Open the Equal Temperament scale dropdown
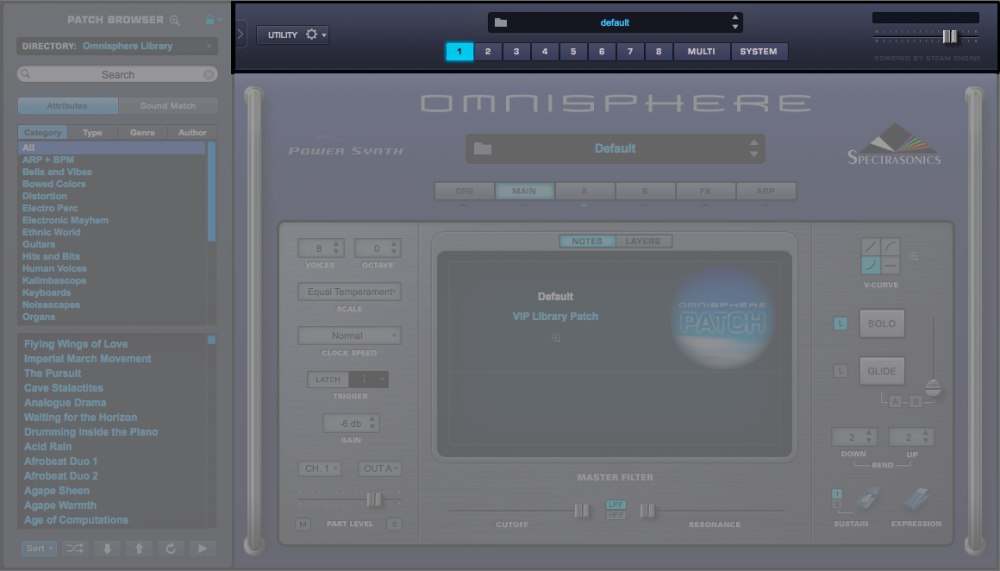Screen dimensions: 1000x571 (349, 292)
